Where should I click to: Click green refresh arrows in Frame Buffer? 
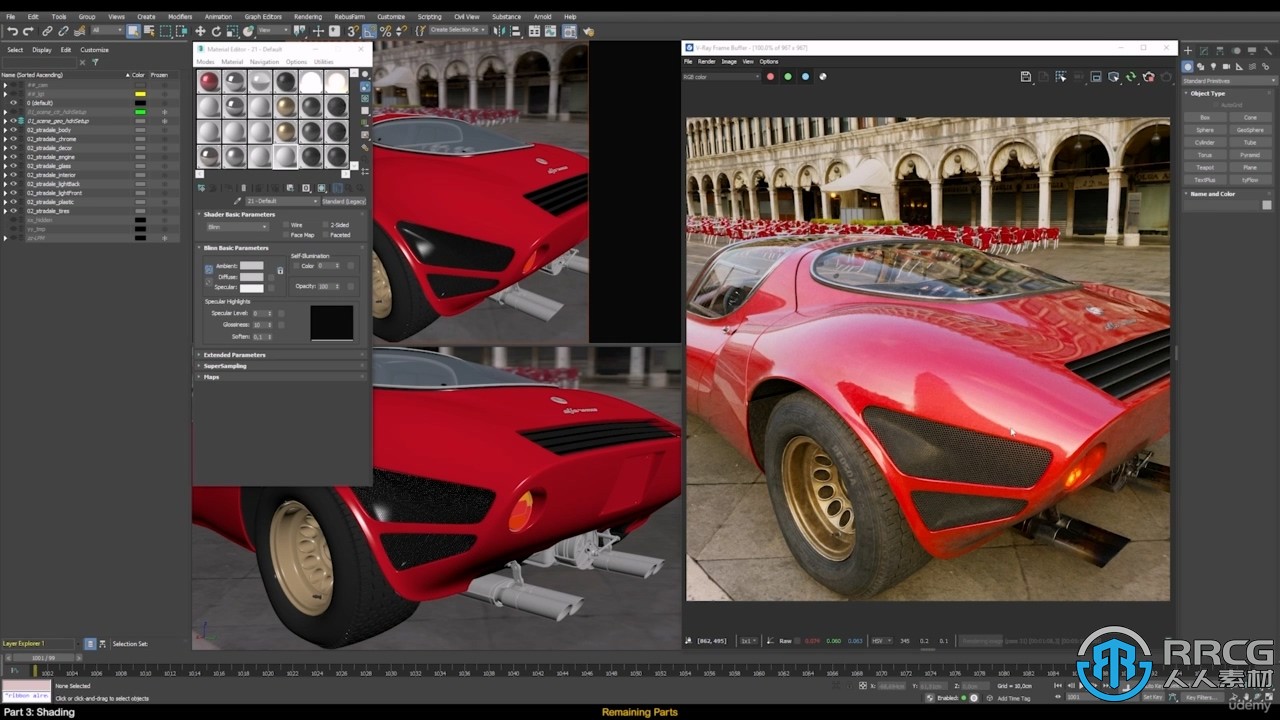pos(1131,76)
